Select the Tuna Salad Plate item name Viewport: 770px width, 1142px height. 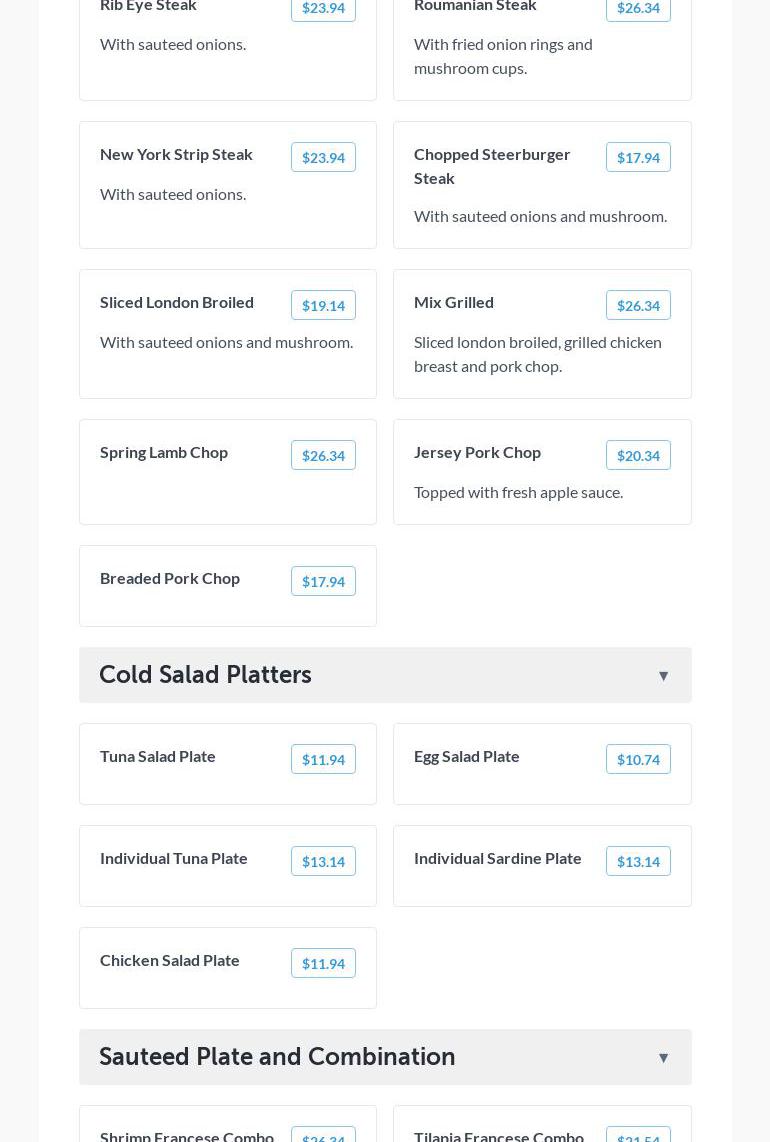click(158, 756)
